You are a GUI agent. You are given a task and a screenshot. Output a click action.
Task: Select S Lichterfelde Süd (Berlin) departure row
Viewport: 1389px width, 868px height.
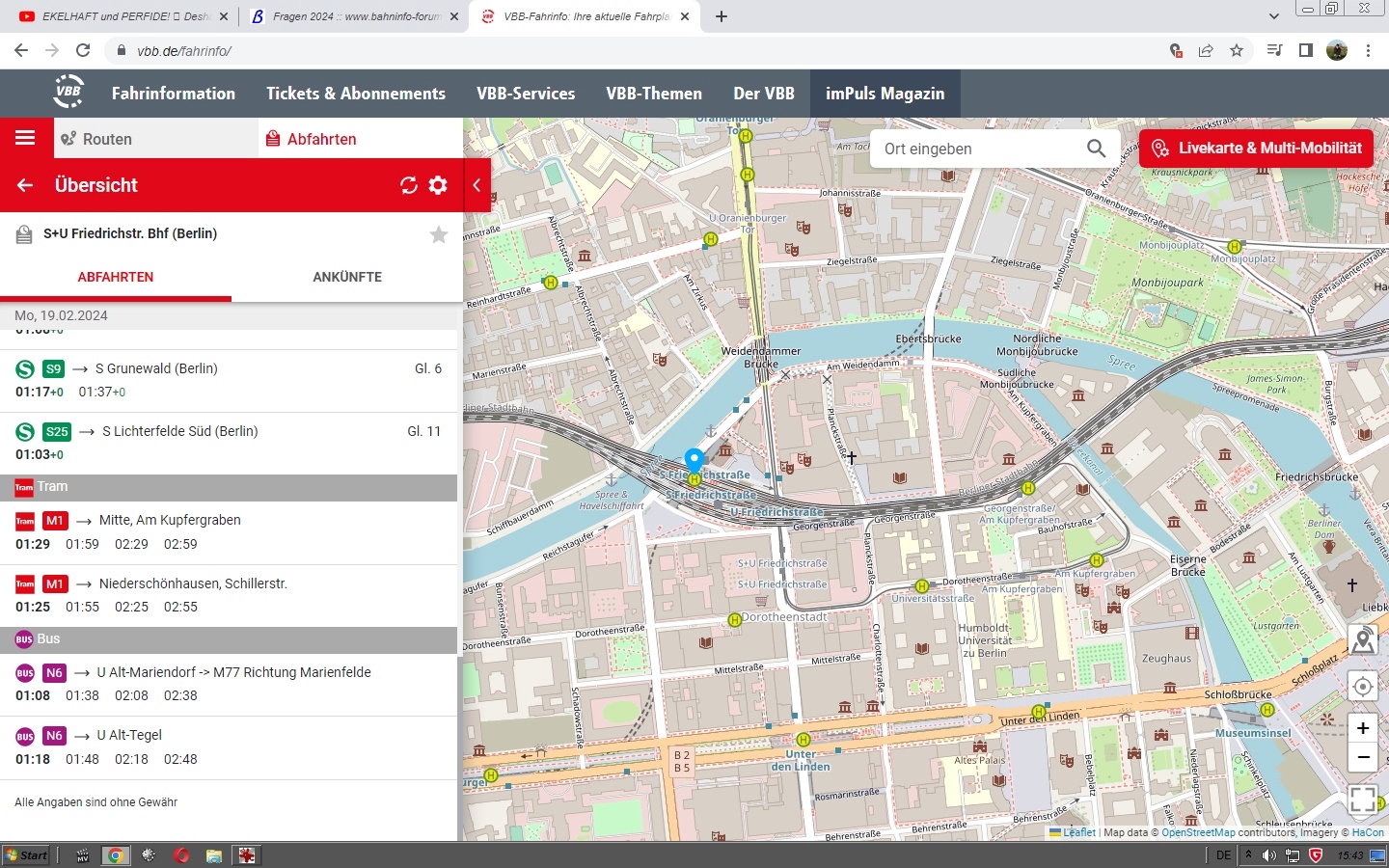(x=229, y=443)
